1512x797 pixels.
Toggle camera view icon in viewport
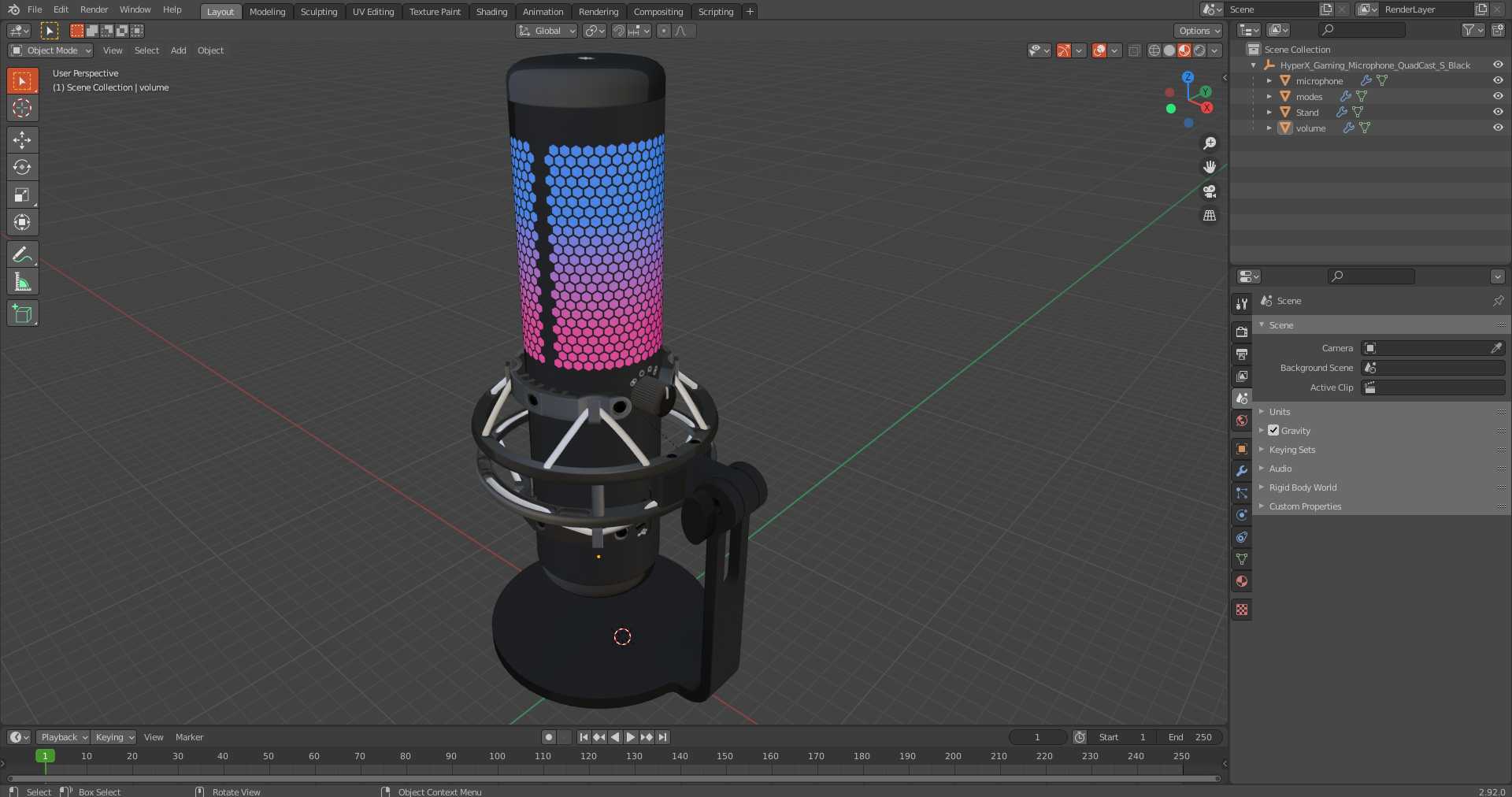(x=1210, y=191)
